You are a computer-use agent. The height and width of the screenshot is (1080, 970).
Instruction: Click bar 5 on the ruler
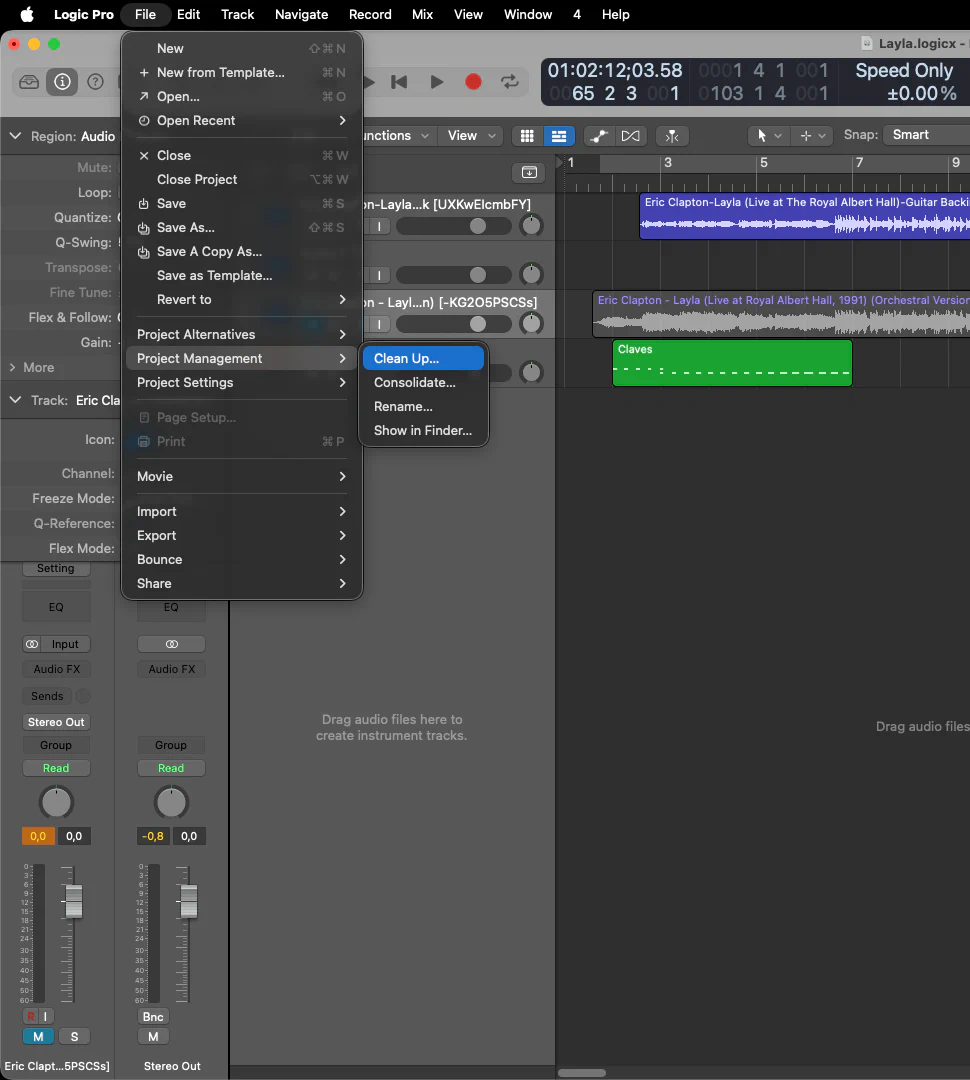coord(763,164)
